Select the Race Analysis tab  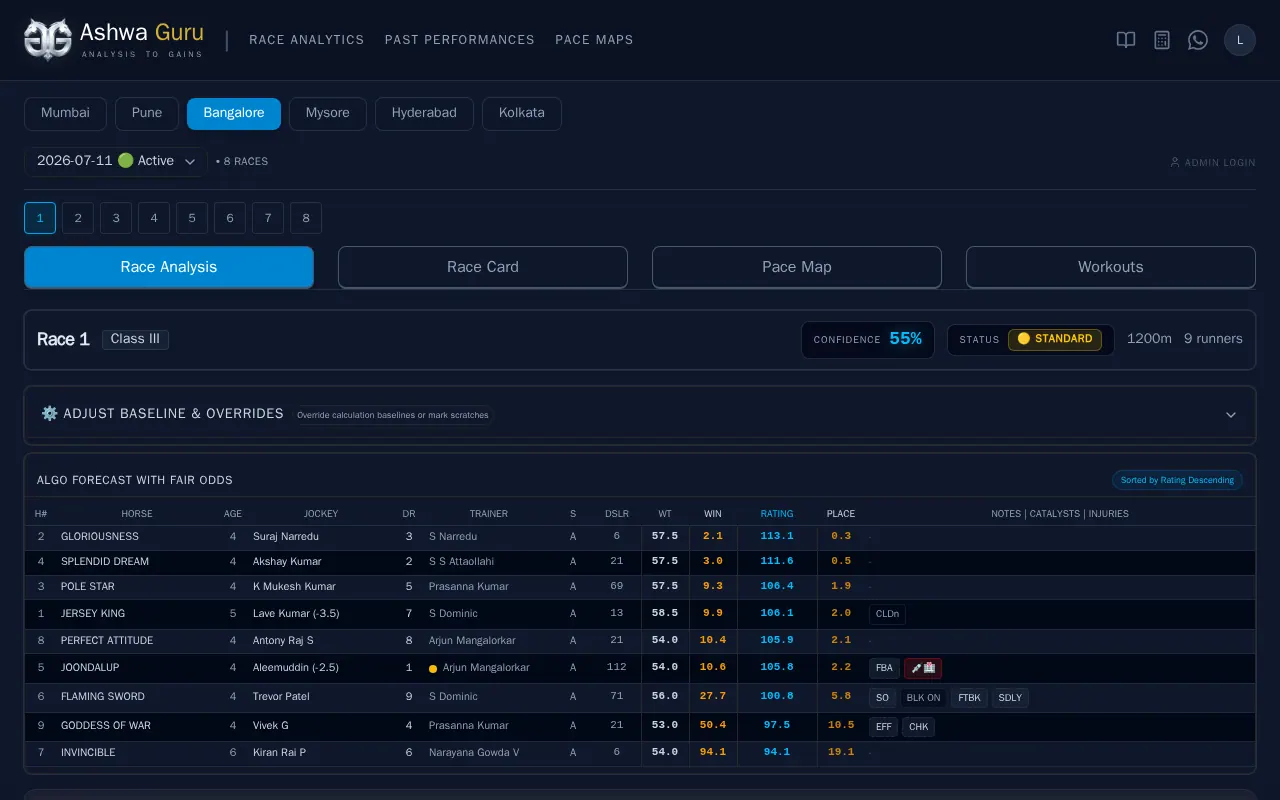[169, 267]
